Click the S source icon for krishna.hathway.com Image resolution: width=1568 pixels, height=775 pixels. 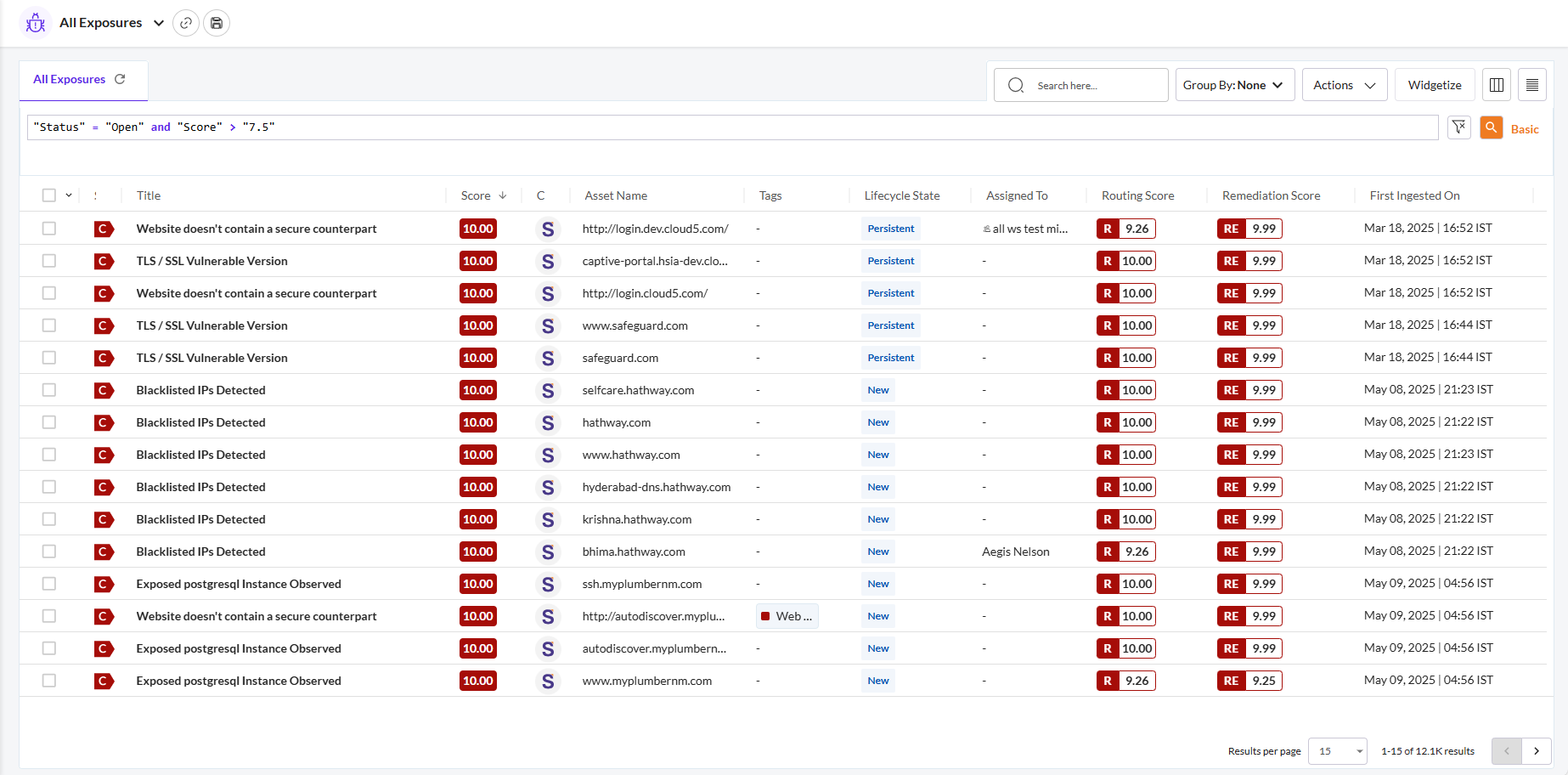[x=548, y=520]
